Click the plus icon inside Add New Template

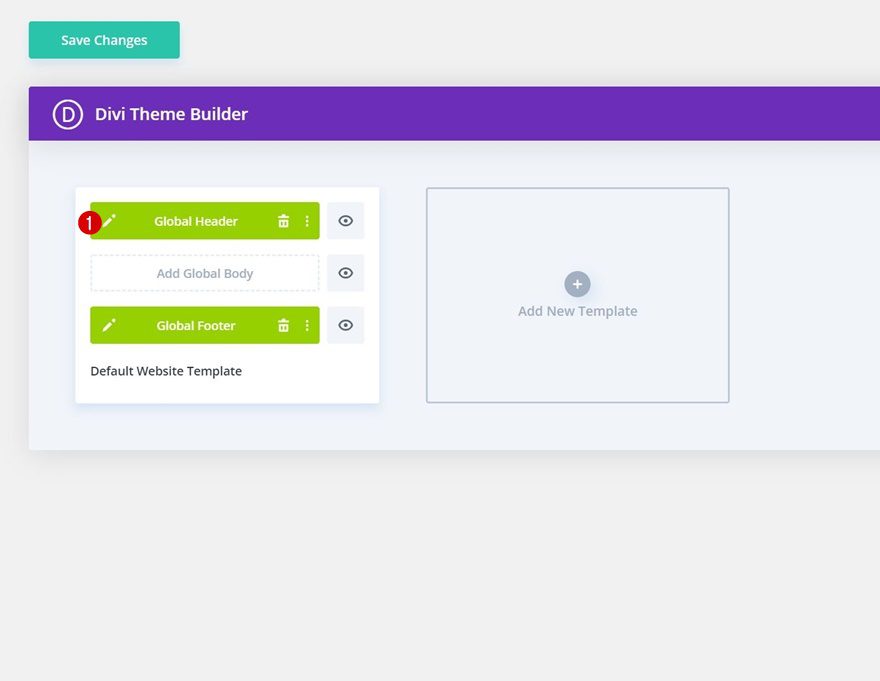click(x=577, y=284)
